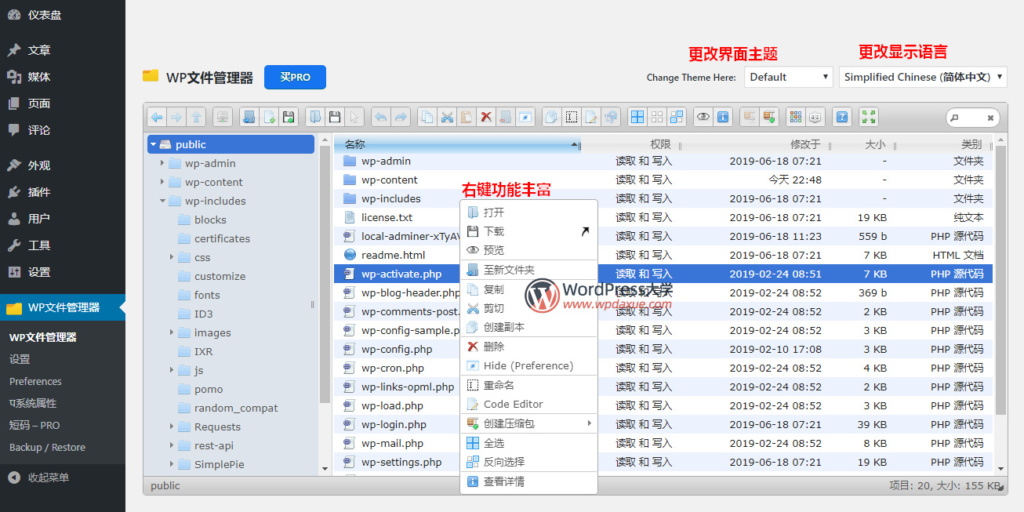Choose 查看详情 in the context menu
The height and width of the screenshot is (512, 1024).
click(x=529, y=482)
